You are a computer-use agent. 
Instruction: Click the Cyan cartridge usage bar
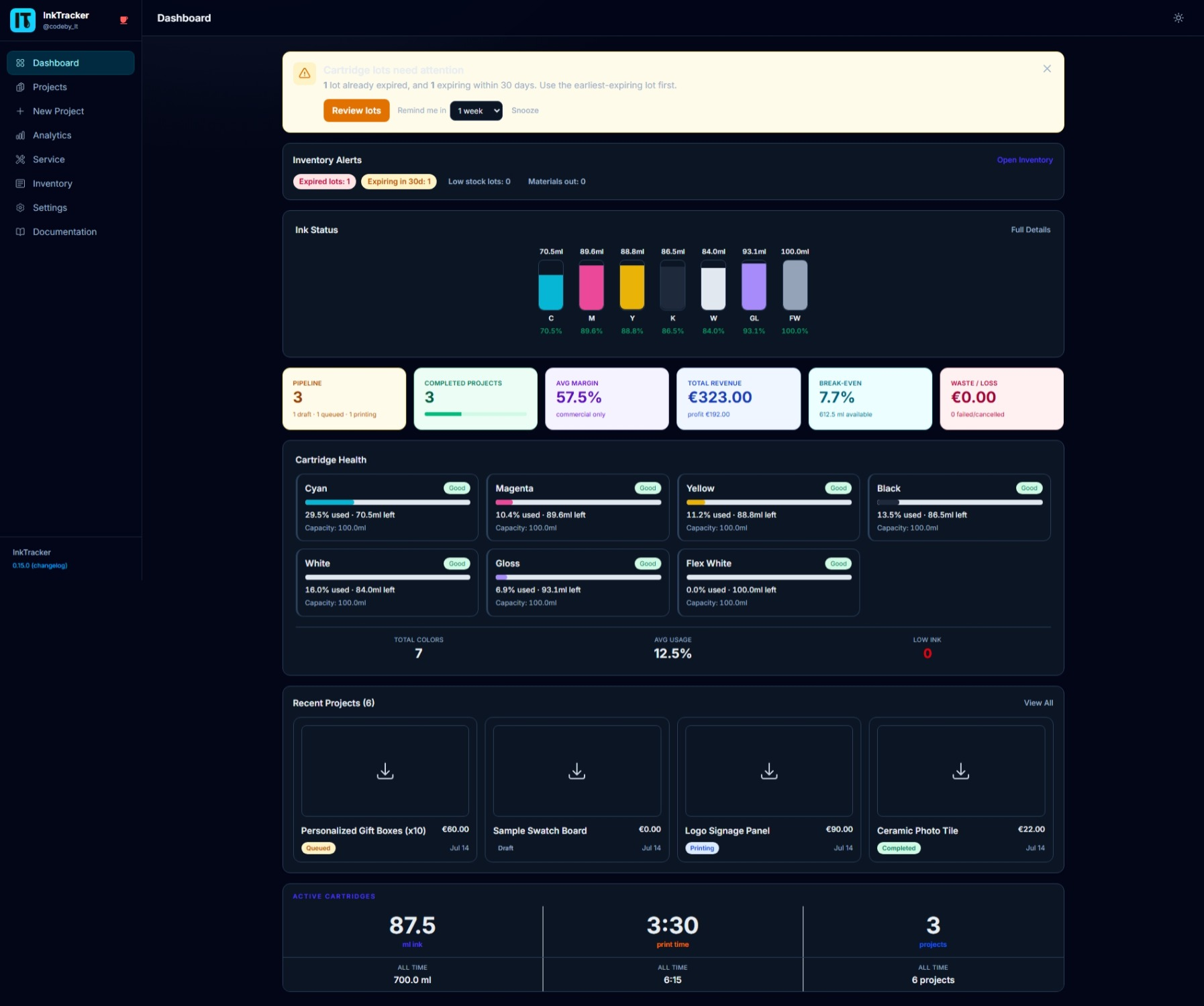[387, 503]
